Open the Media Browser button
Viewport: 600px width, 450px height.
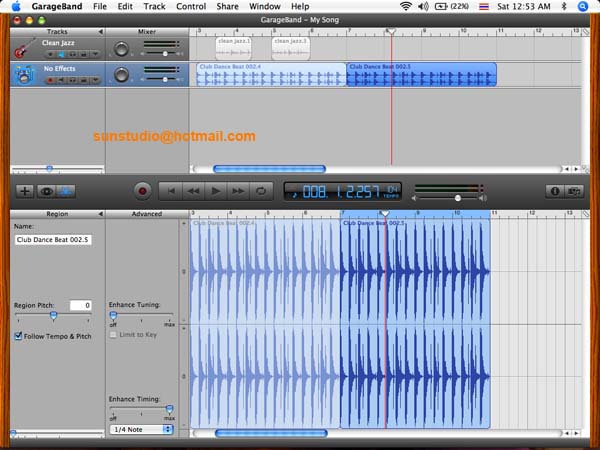[x=574, y=191]
